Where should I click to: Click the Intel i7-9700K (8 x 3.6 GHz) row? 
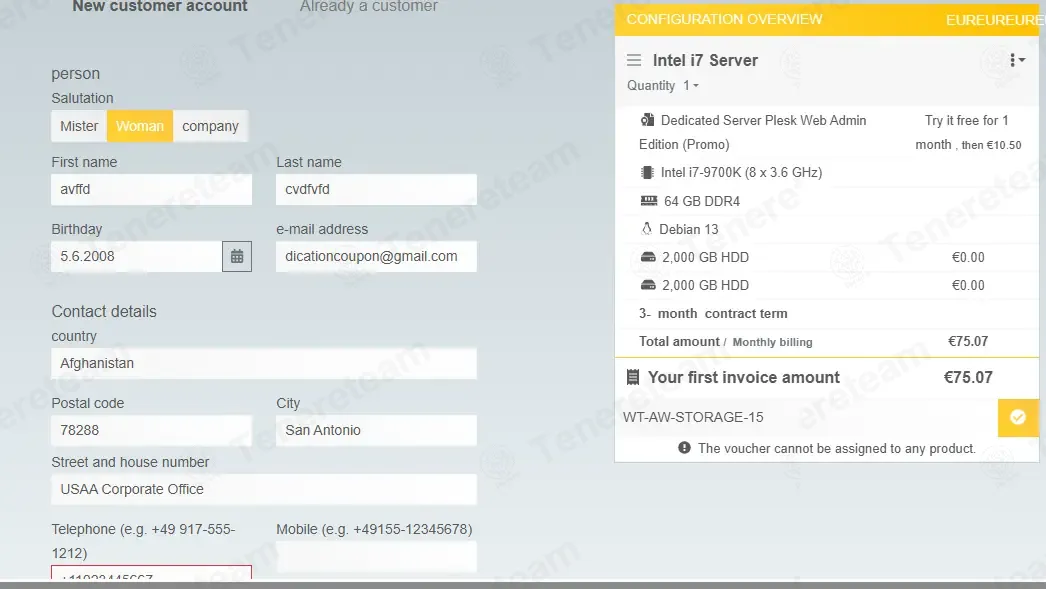(827, 172)
